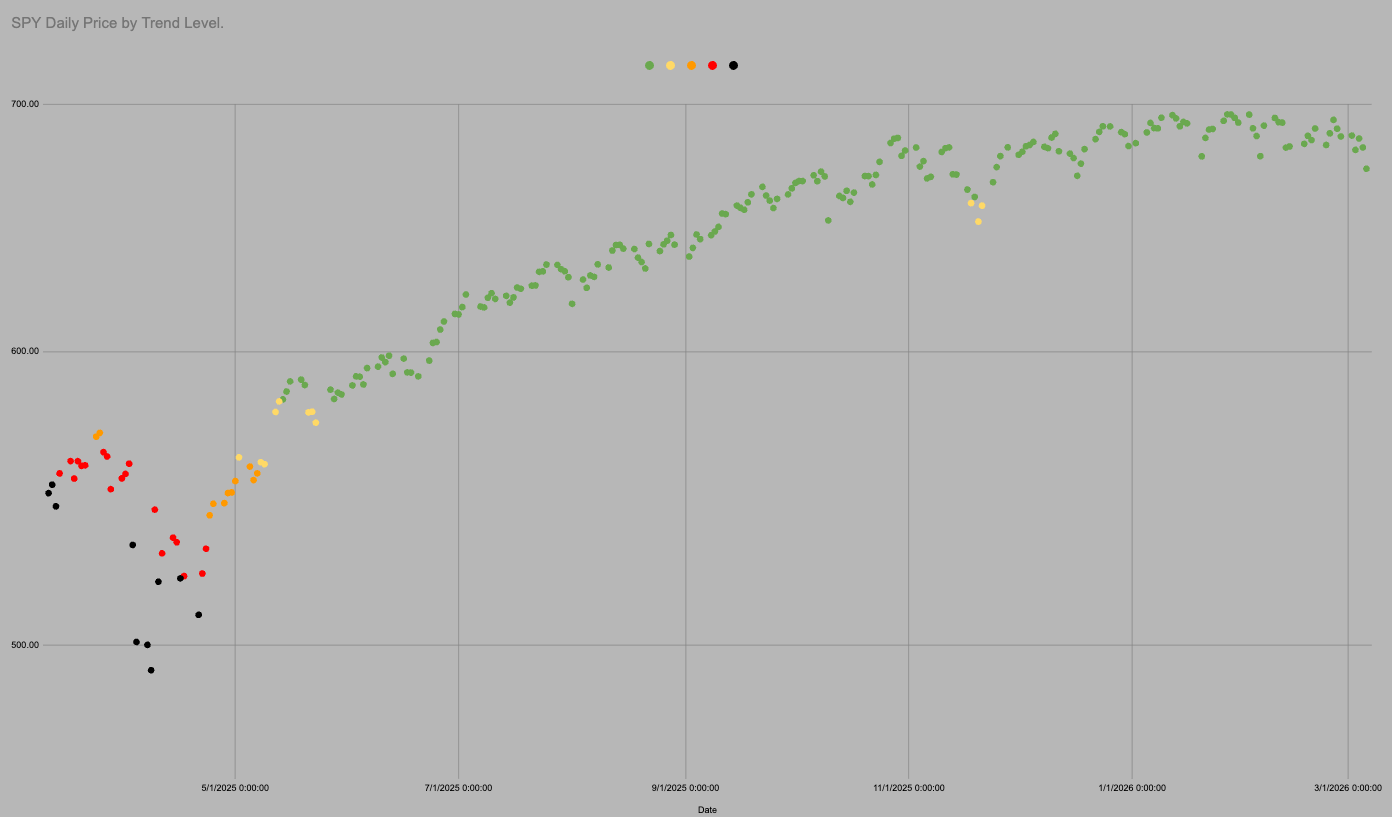
Task: Click the 500.00 y-axis label
Action: point(25,645)
